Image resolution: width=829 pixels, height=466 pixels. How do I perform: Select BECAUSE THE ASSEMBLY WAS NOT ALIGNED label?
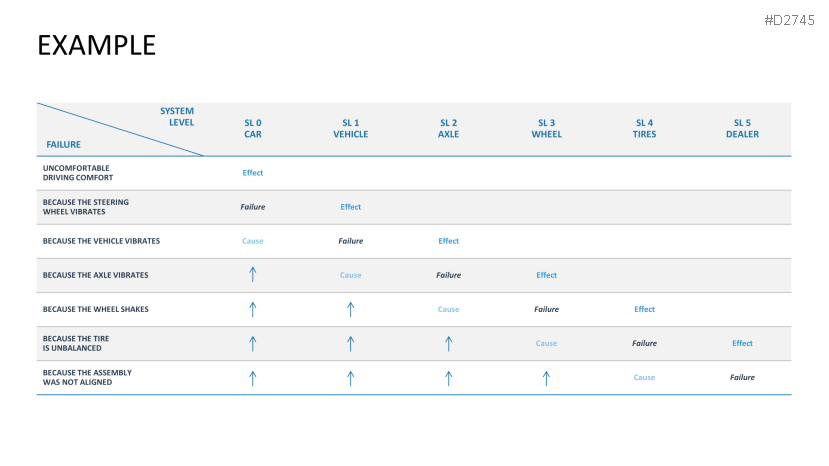[x=87, y=378]
